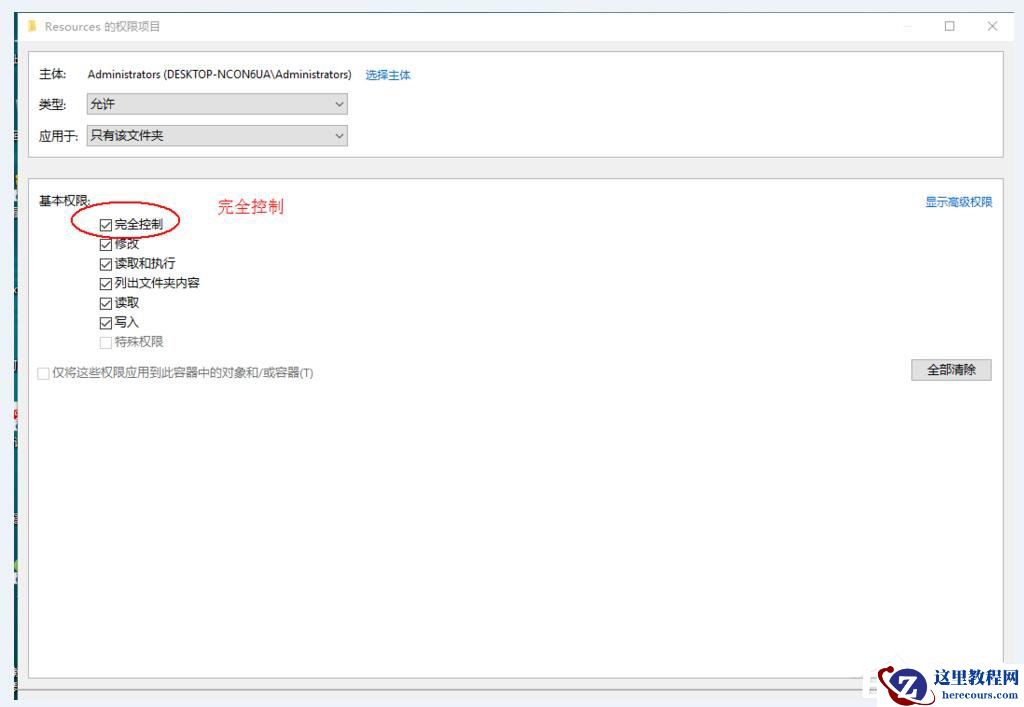Open 显示高级权限 view
Viewport: 1024px width, 707px height.
point(958,201)
